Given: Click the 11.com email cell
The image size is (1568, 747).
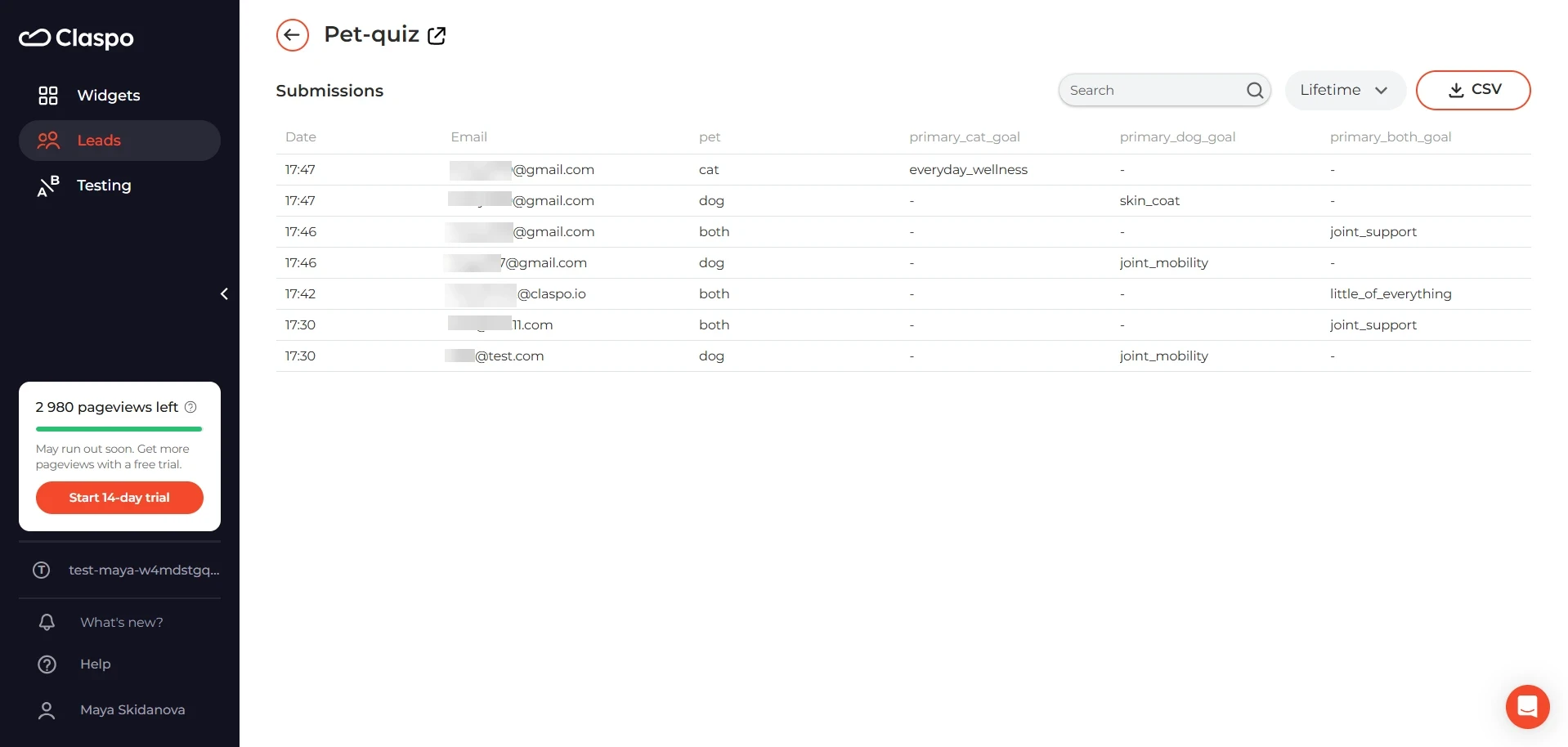Looking at the screenshot, I should click(501, 325).
